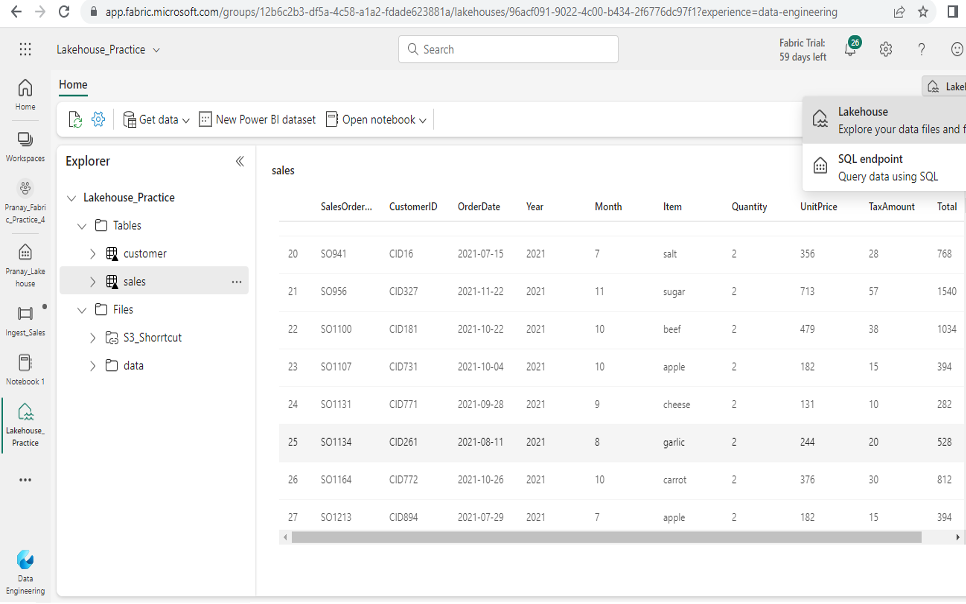
Task: Click the horizontal scrollbar thumb
Action: (x=606, y=537)
